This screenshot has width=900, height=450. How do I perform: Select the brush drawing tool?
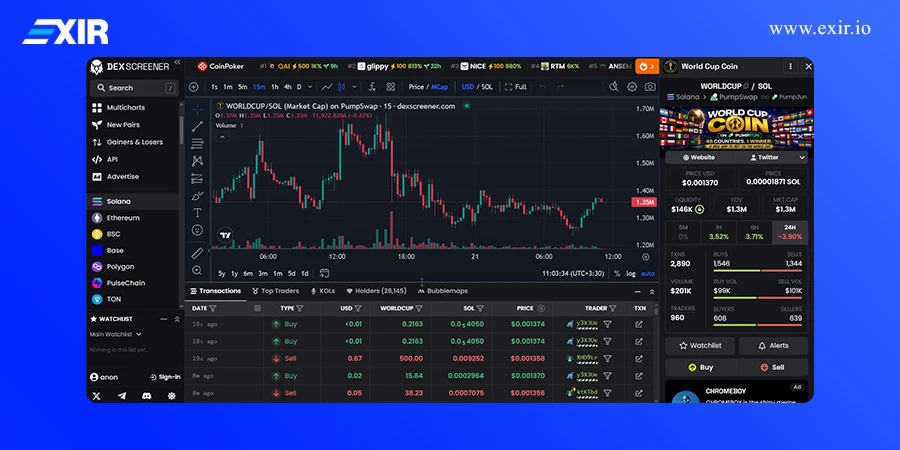[x=197, y=195]
